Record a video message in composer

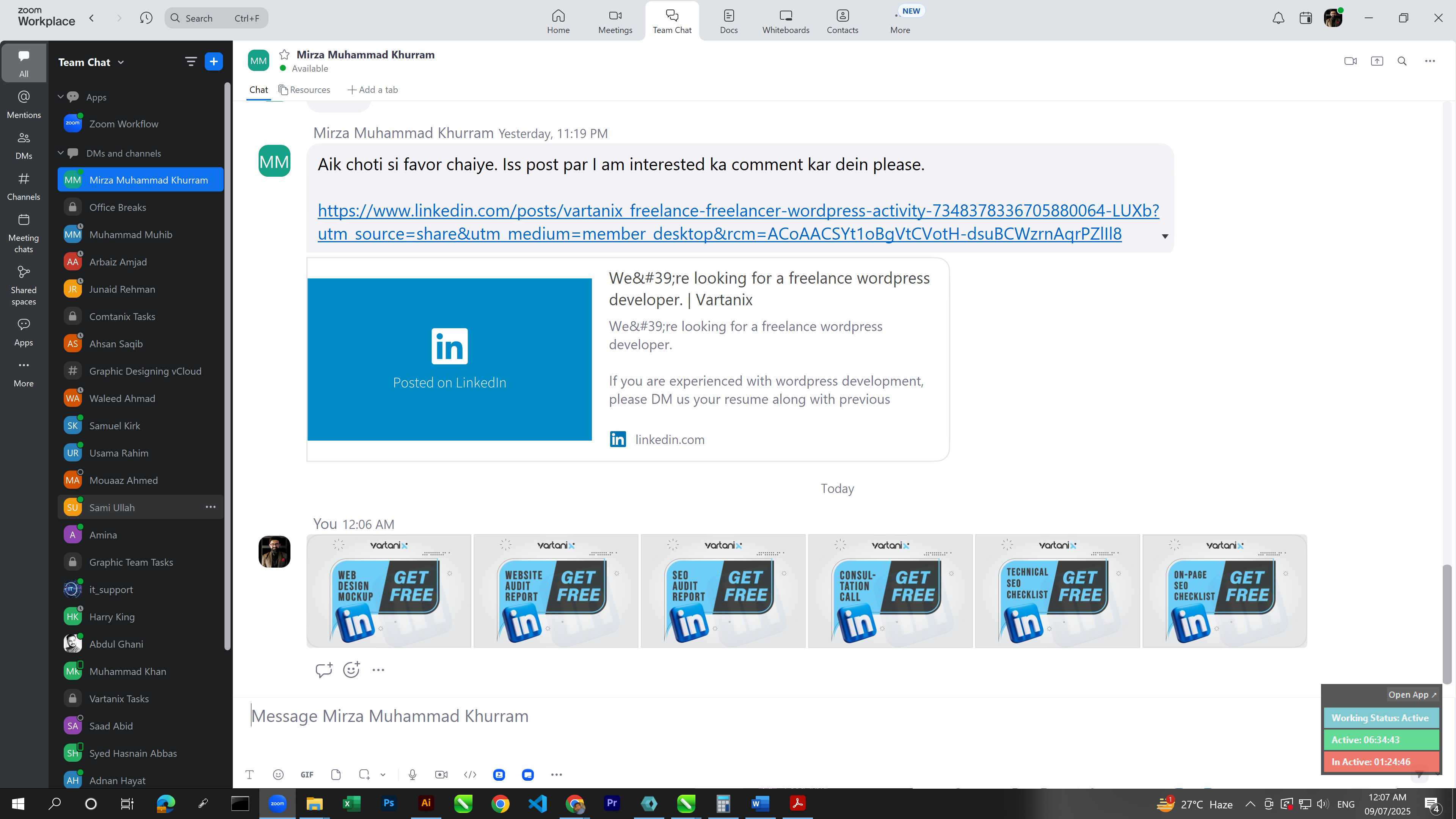[441, 774]
